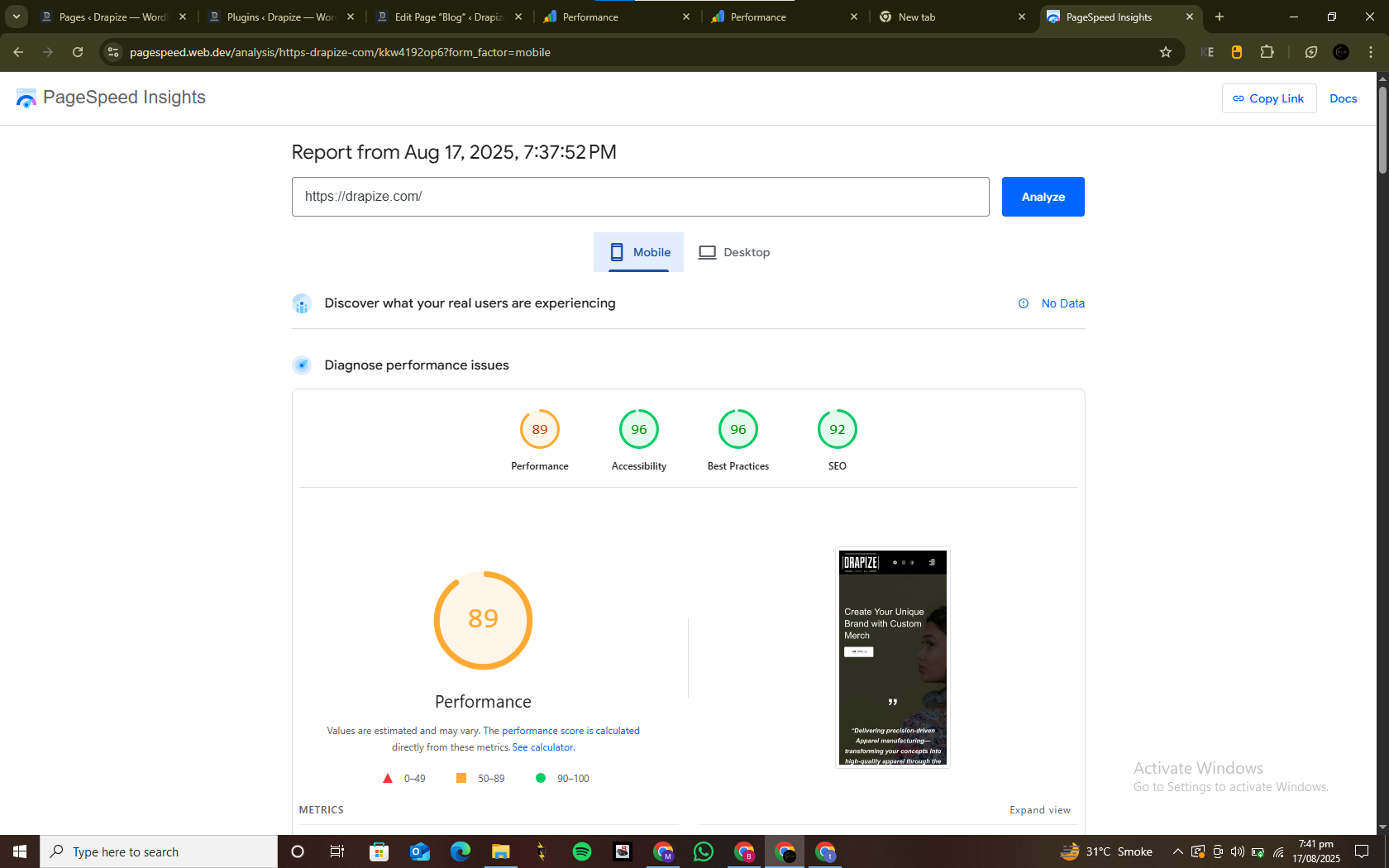The image size is (1389, 868).
Task: Open the 'See calculator' link
Action: (542, 747)
